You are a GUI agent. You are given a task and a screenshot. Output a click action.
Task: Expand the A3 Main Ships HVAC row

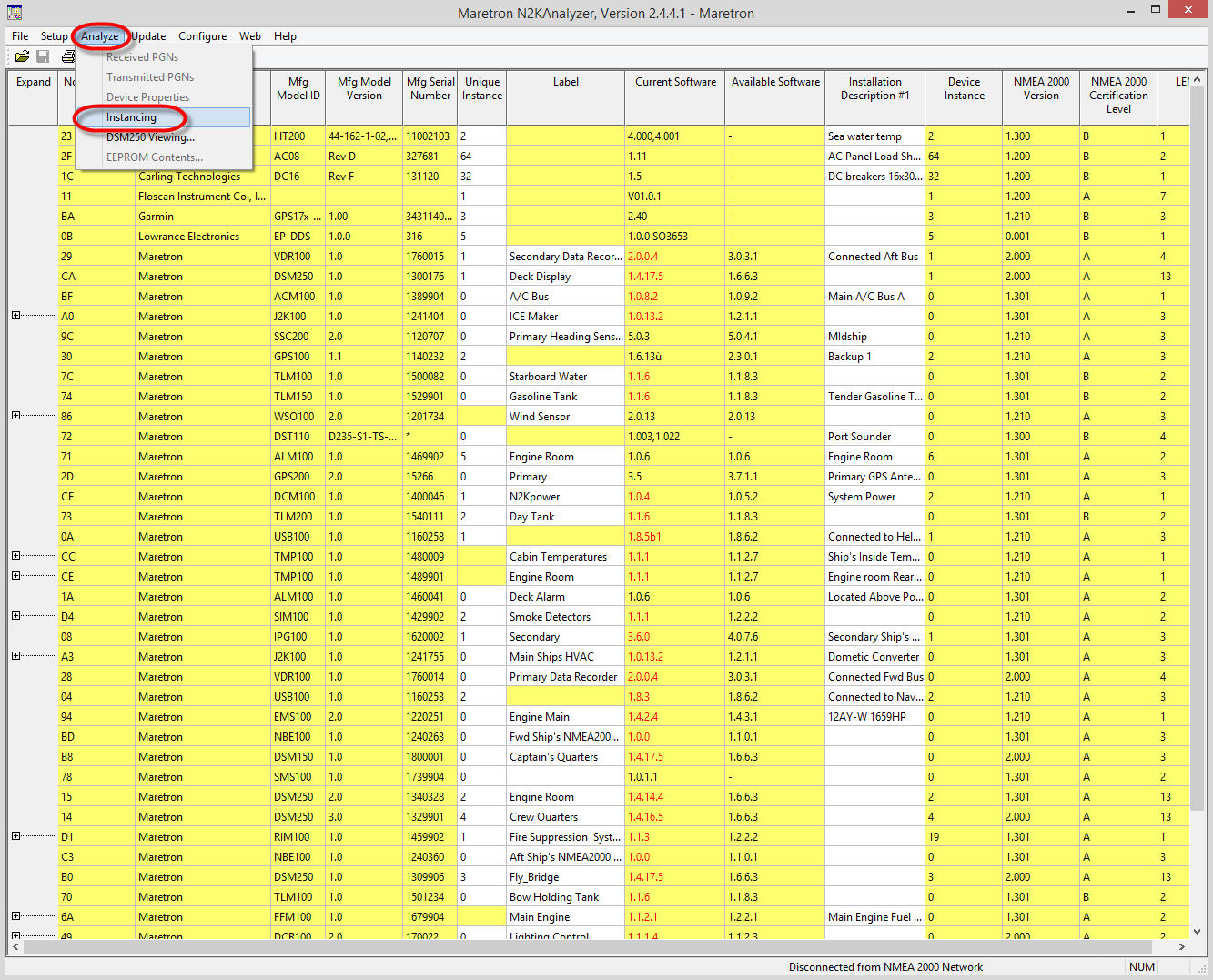click(15, 656)
